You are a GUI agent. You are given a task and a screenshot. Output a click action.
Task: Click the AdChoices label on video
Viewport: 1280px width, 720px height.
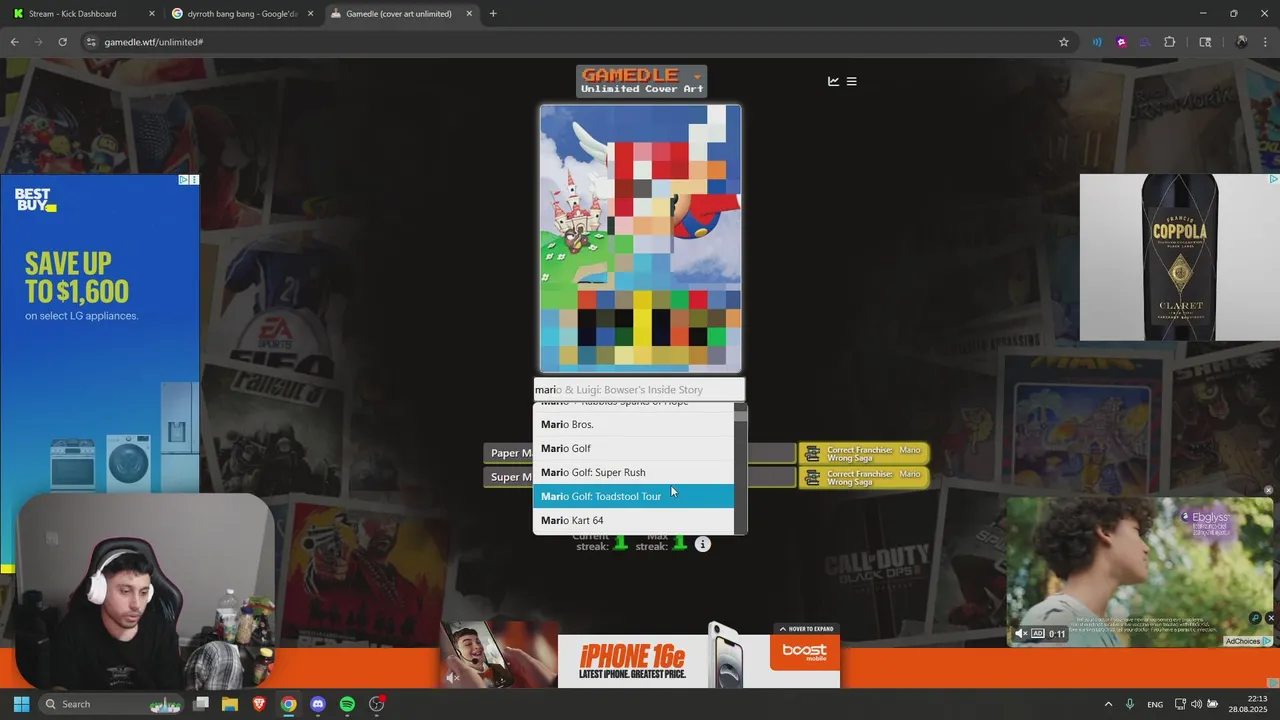pyautogui.click(x=1248, y=641)
